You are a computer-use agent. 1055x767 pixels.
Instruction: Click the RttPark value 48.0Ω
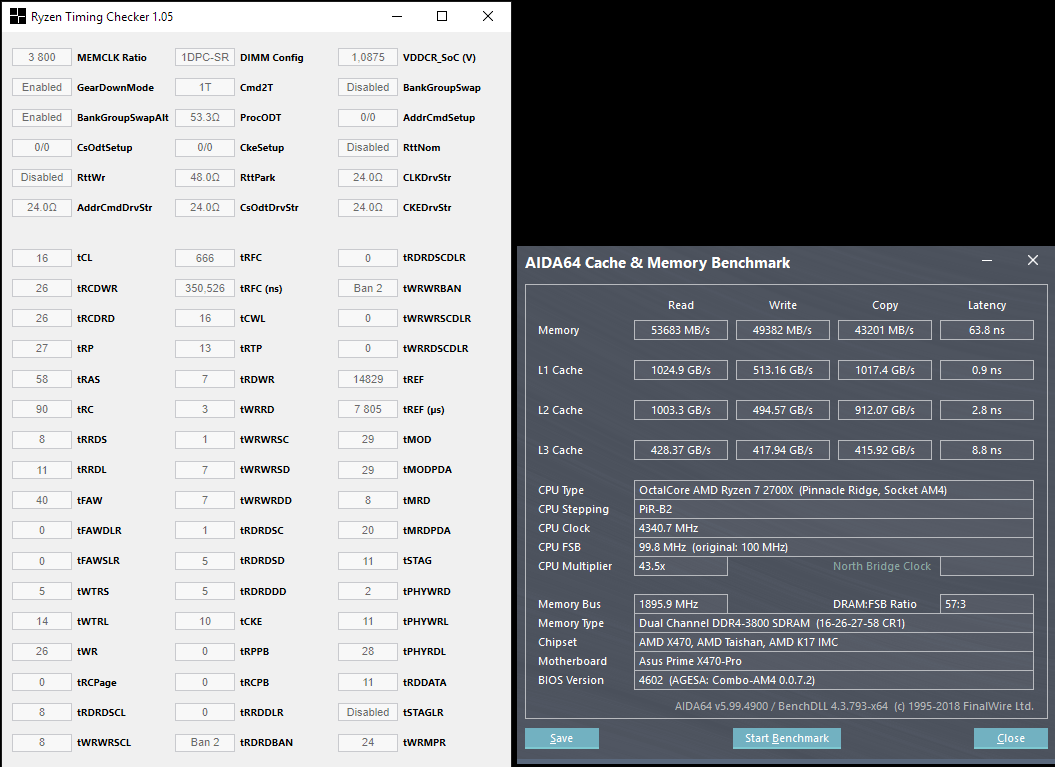pos(205,178)
